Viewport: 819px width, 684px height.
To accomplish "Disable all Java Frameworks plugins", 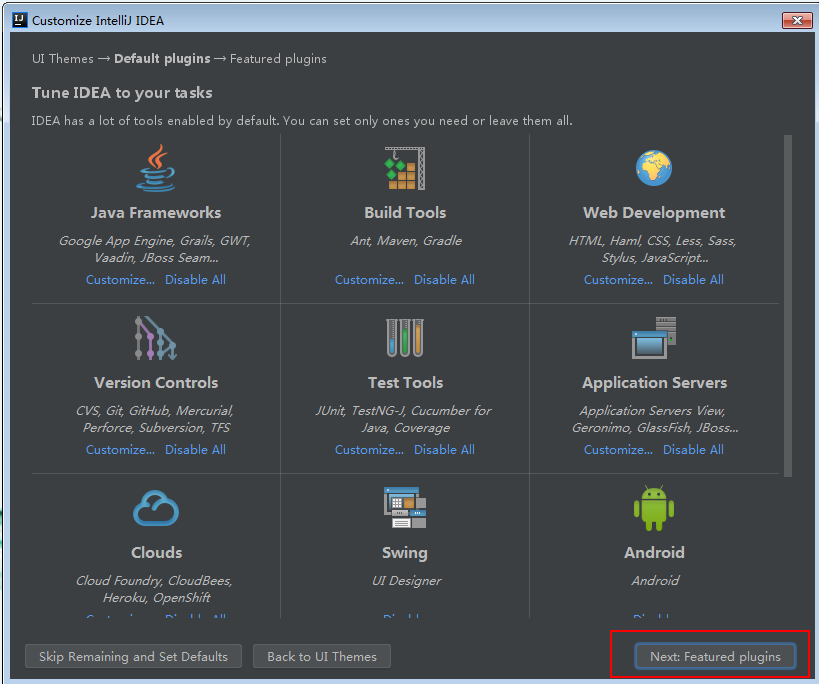I will [x=195, y=280].
